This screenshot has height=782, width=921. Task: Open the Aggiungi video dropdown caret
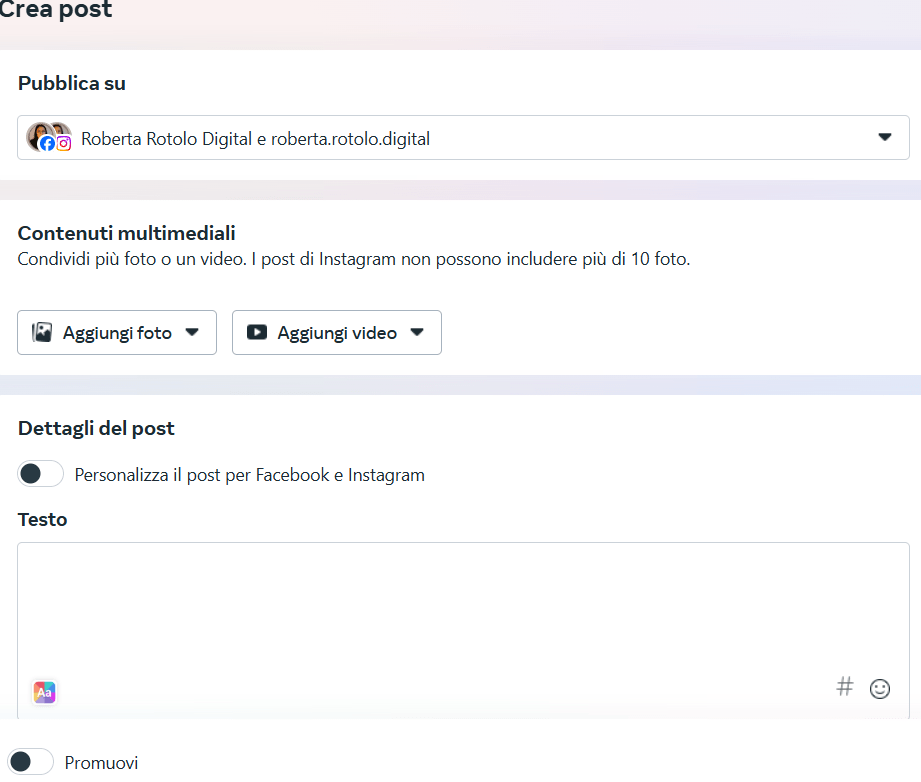[x=418, y=333]
